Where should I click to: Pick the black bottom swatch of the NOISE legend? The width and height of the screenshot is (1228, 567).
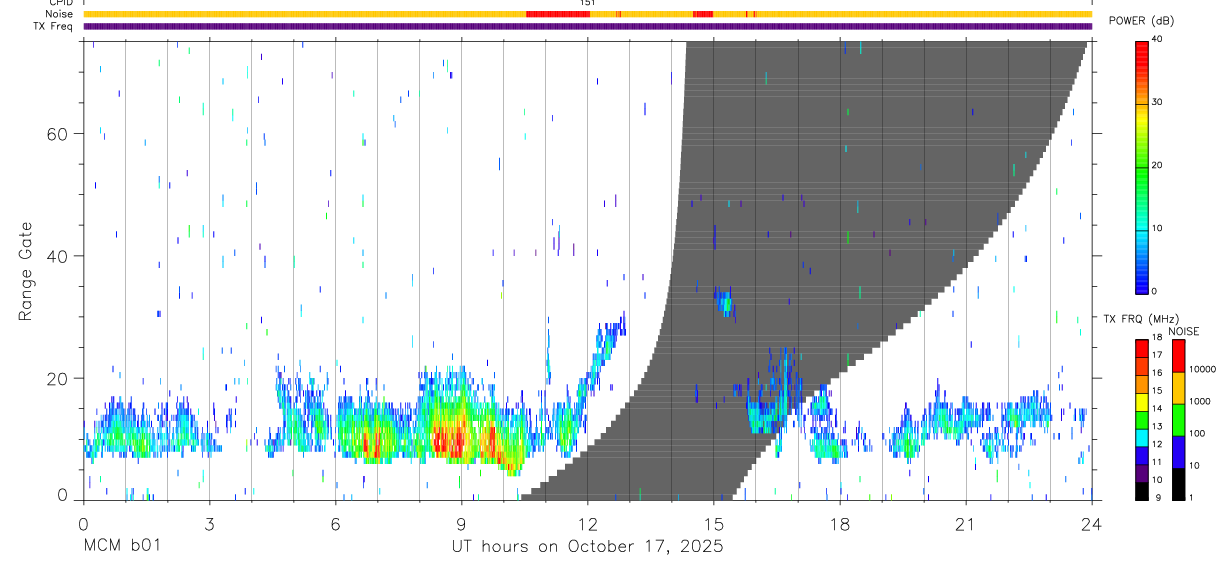coord(1178,483)
